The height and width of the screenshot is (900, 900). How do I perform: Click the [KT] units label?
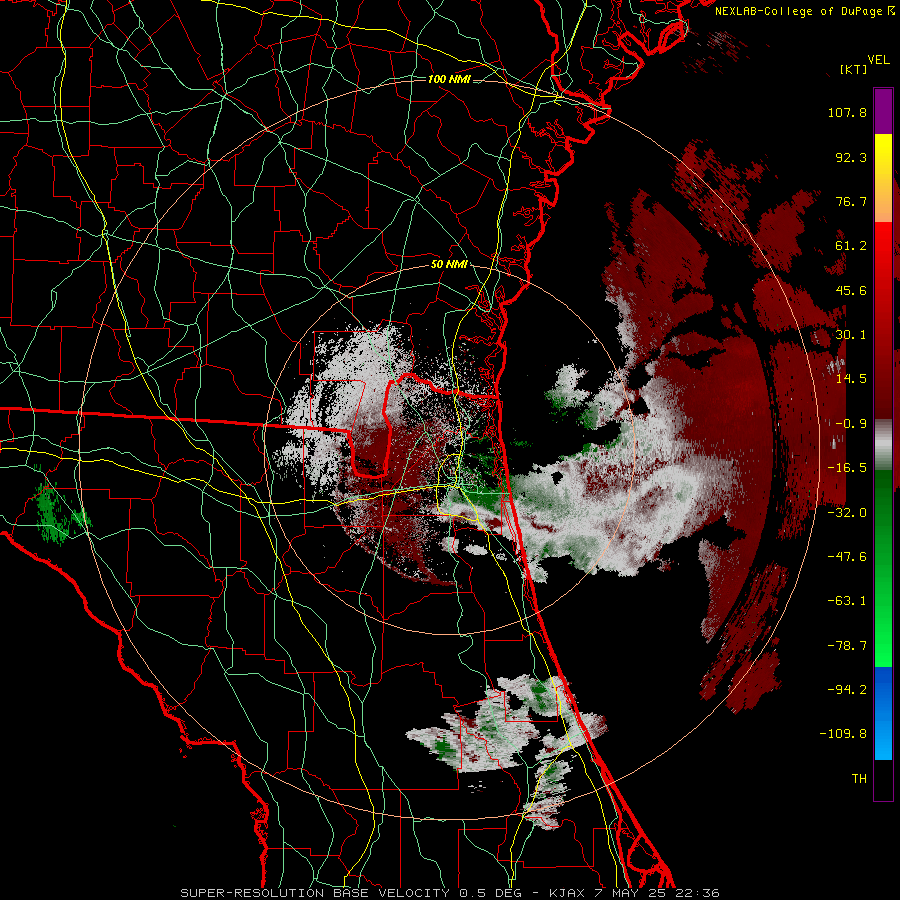(853, 69)
